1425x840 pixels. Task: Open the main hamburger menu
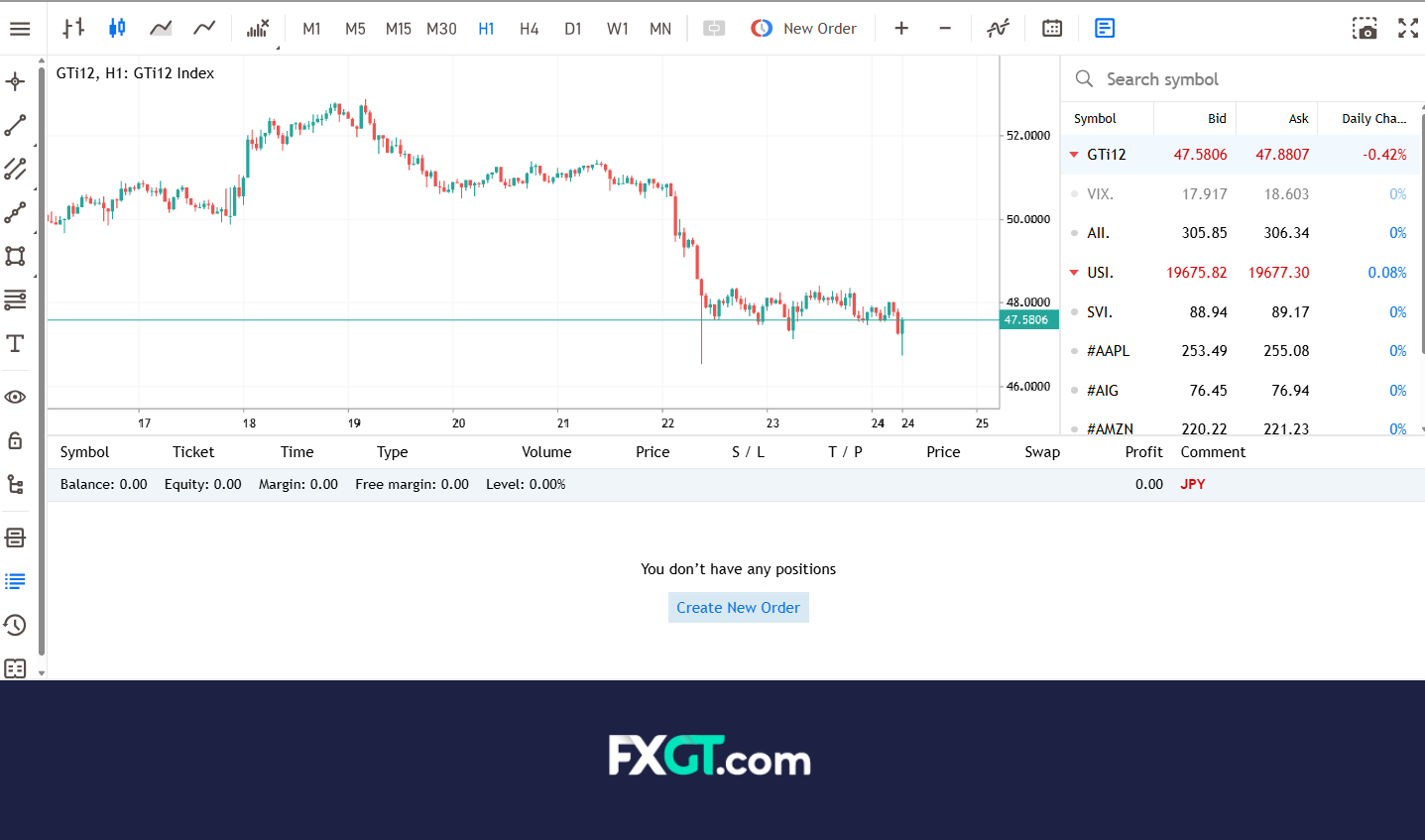[x=20, y=29]
